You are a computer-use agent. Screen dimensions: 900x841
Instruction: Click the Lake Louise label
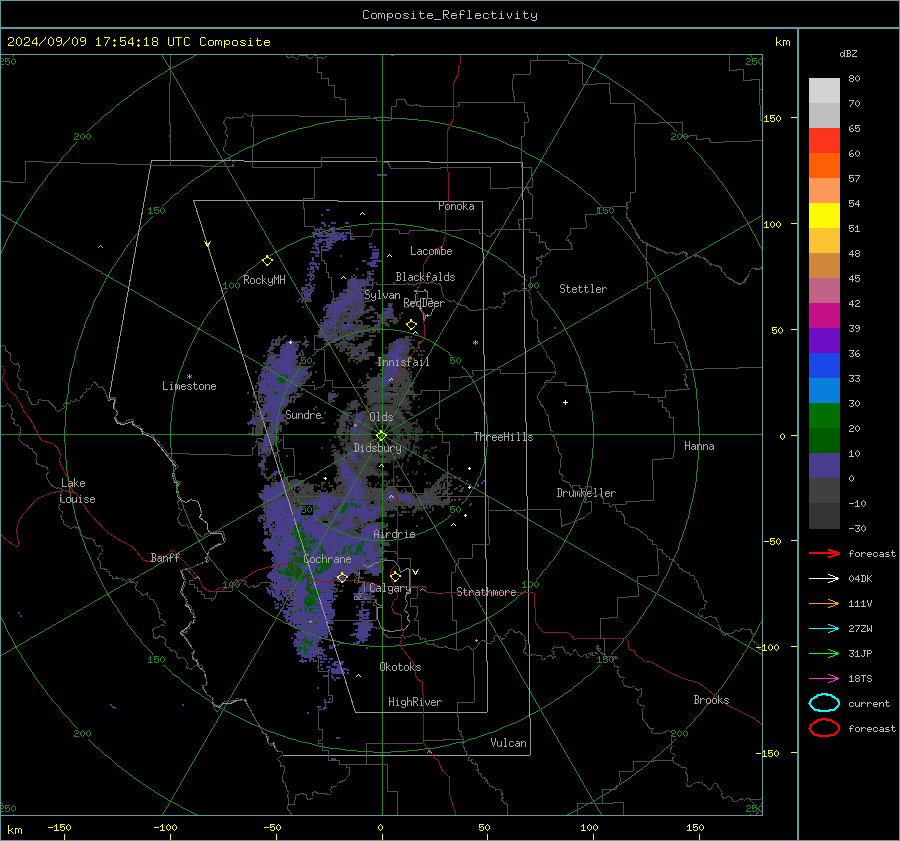click(x=77, y=491)
